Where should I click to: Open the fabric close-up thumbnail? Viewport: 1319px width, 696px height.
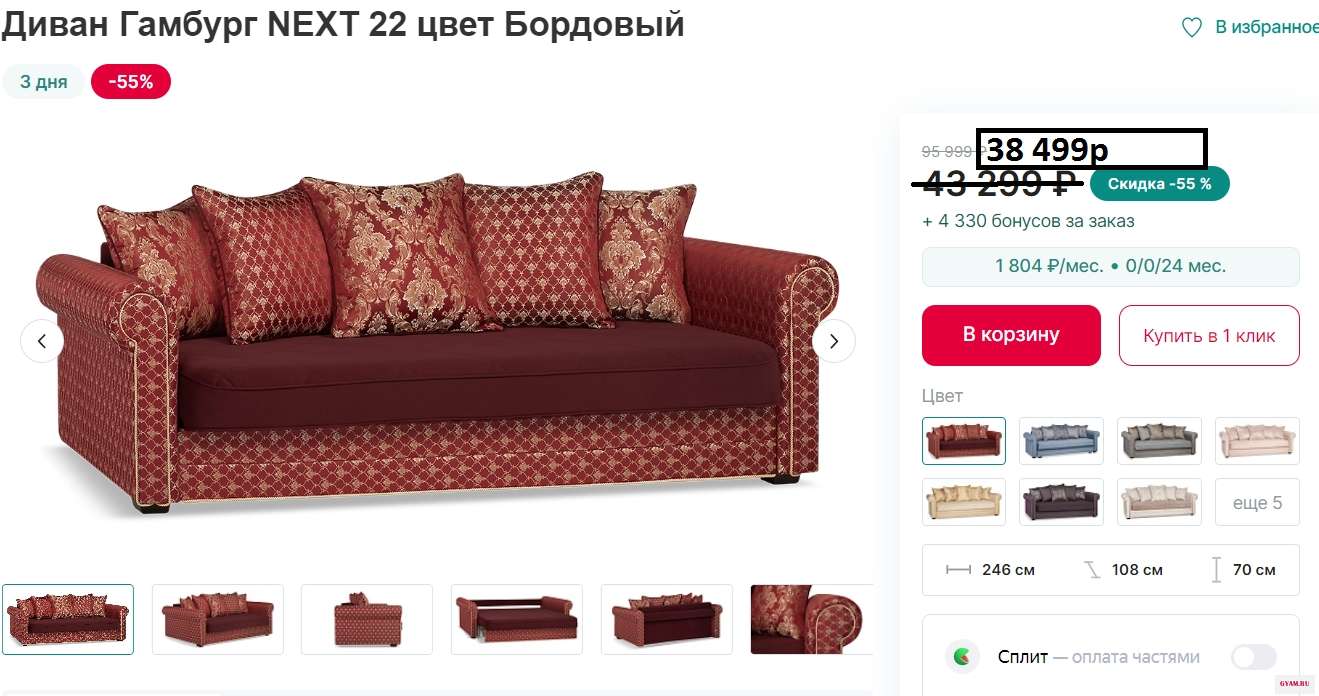pyautogui.click(x=811, y=619)
